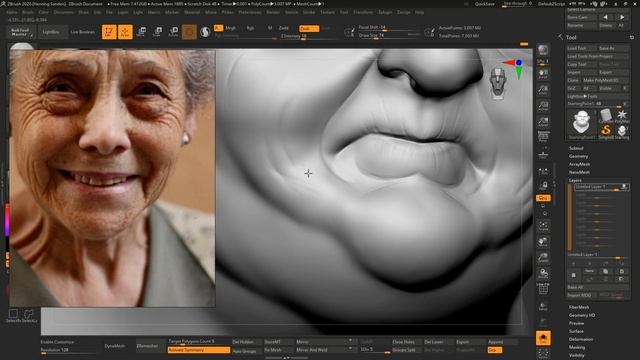Click the BPR render sphere icon

point(543,51)
